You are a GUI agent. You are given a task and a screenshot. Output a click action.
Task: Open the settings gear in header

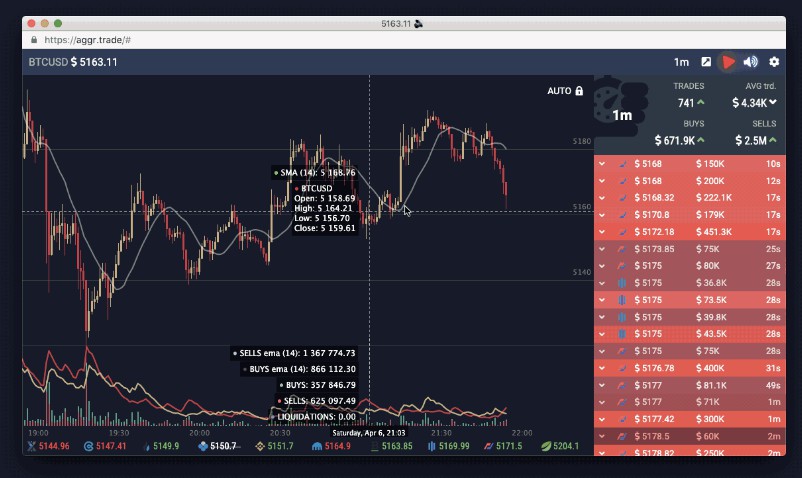point(773,62)
